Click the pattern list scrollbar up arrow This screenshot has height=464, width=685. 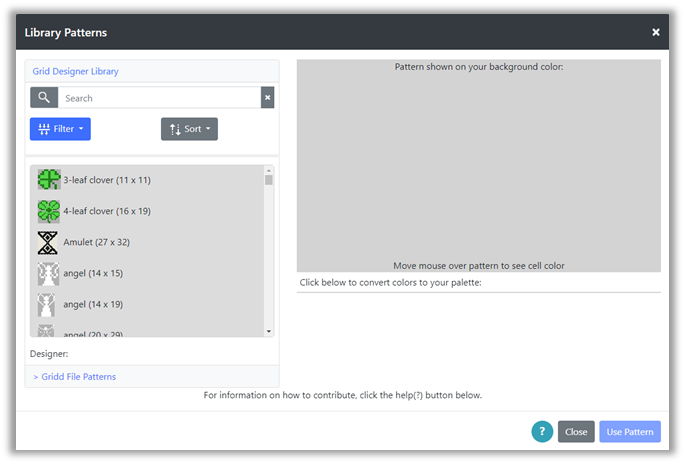(268, 170)
